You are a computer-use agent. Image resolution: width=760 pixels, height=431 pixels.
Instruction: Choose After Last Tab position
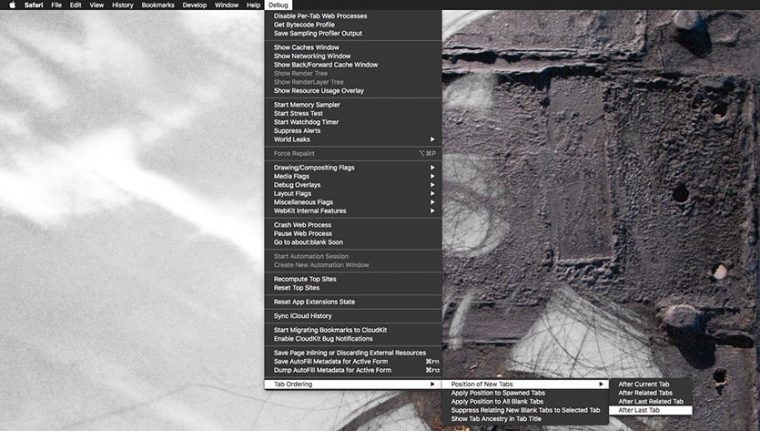650,410
